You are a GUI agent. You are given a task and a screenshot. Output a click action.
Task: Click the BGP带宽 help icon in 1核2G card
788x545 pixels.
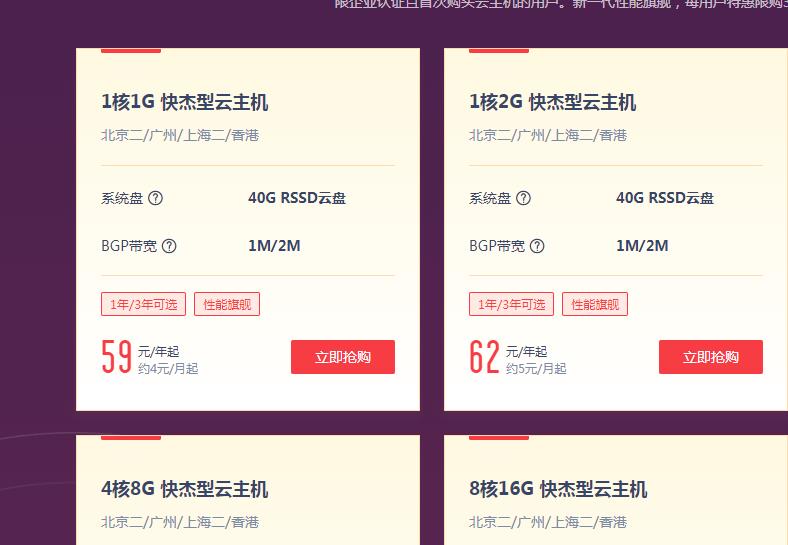(x=538, y=246)
